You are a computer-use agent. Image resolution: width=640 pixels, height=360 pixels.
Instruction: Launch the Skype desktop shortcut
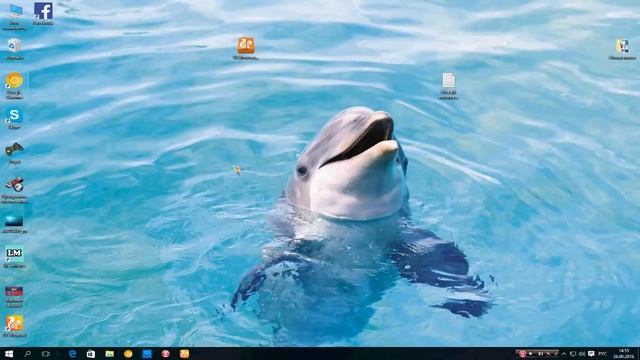click(x=14, y=119)
